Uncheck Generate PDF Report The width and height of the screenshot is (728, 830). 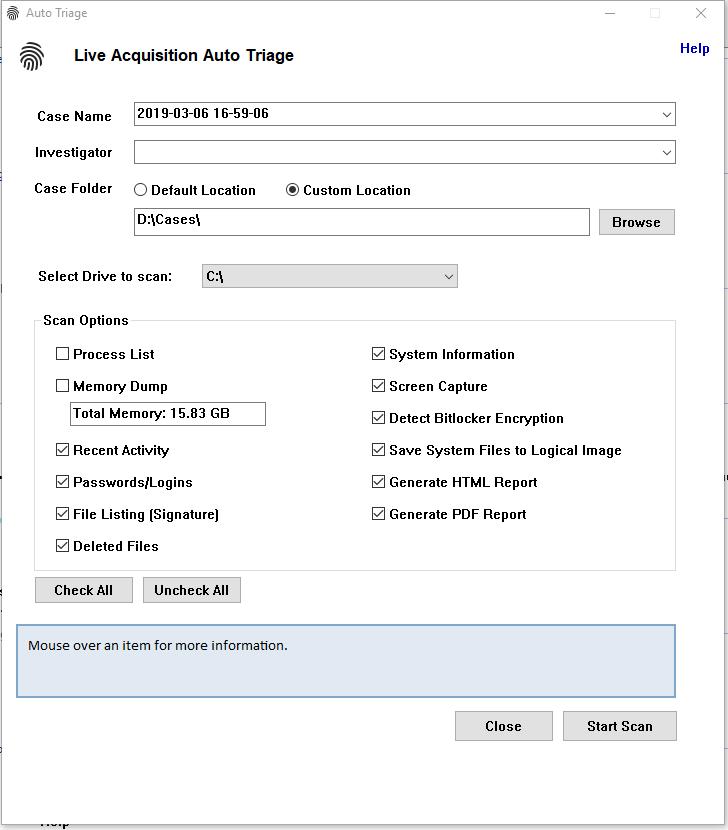tap(379, 514)
